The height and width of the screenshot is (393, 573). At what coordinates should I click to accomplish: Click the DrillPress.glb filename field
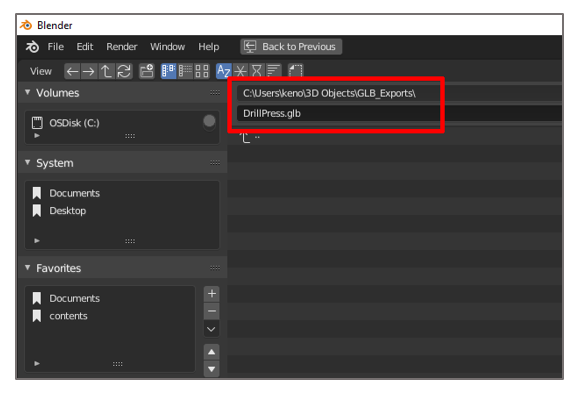(x=399, y=113)
